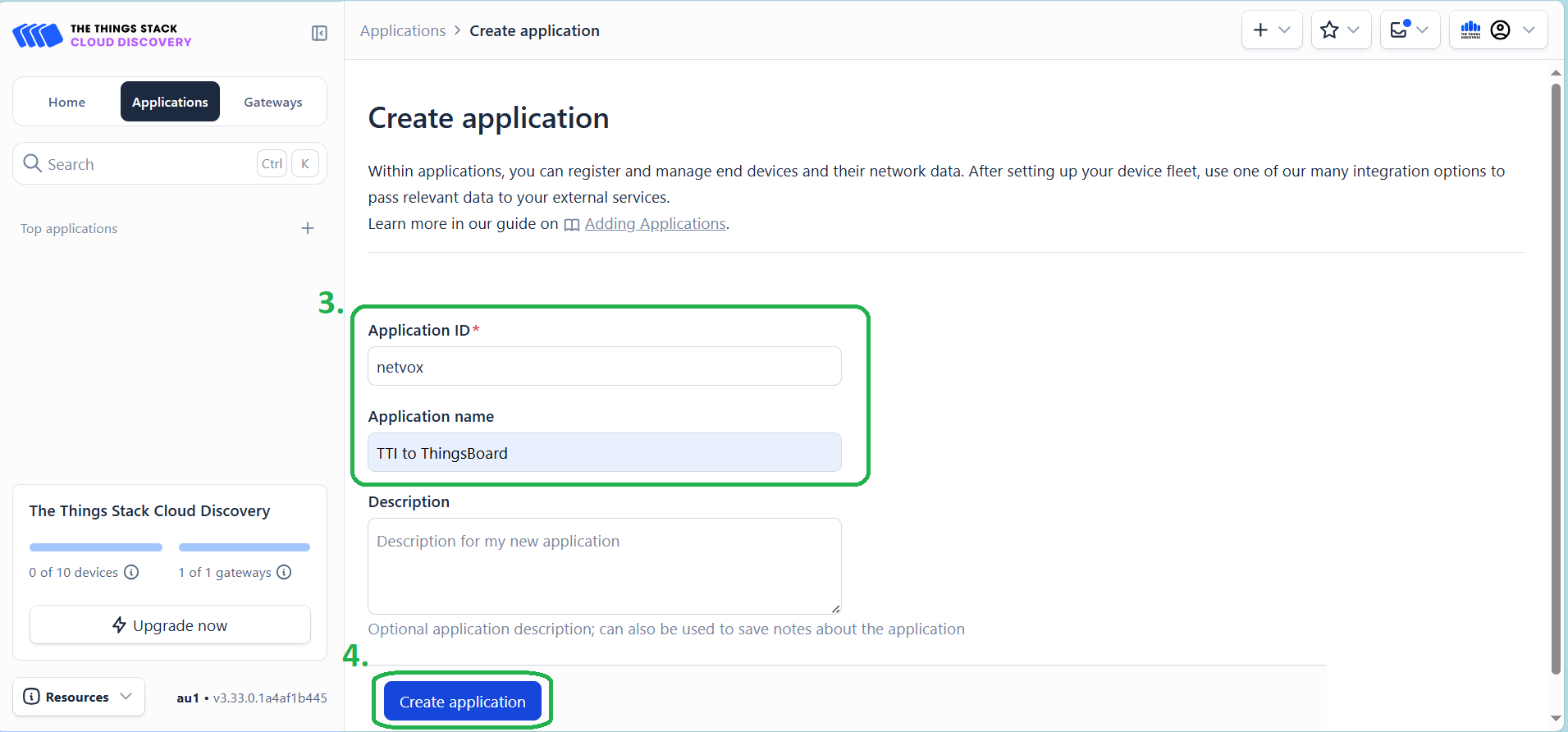1568x732 pixels.
Task: Click the search magnifier icon
Action: 32,163
